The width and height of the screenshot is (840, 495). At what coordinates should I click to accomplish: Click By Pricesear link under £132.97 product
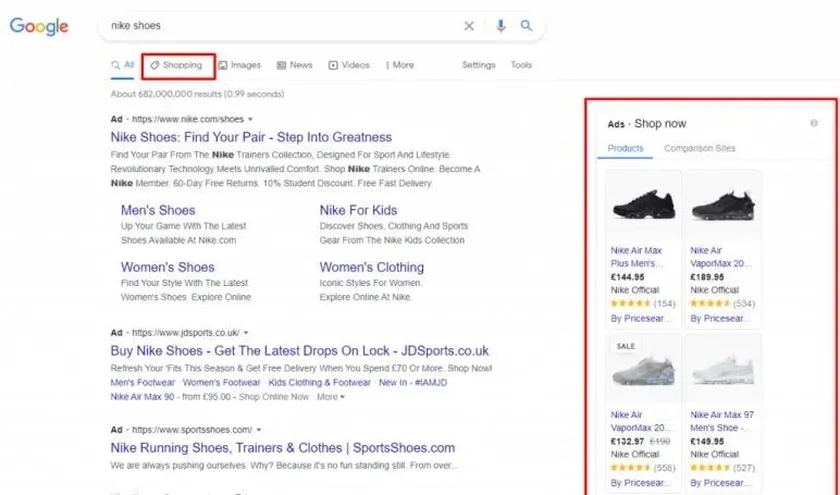(x=641, y=483)
